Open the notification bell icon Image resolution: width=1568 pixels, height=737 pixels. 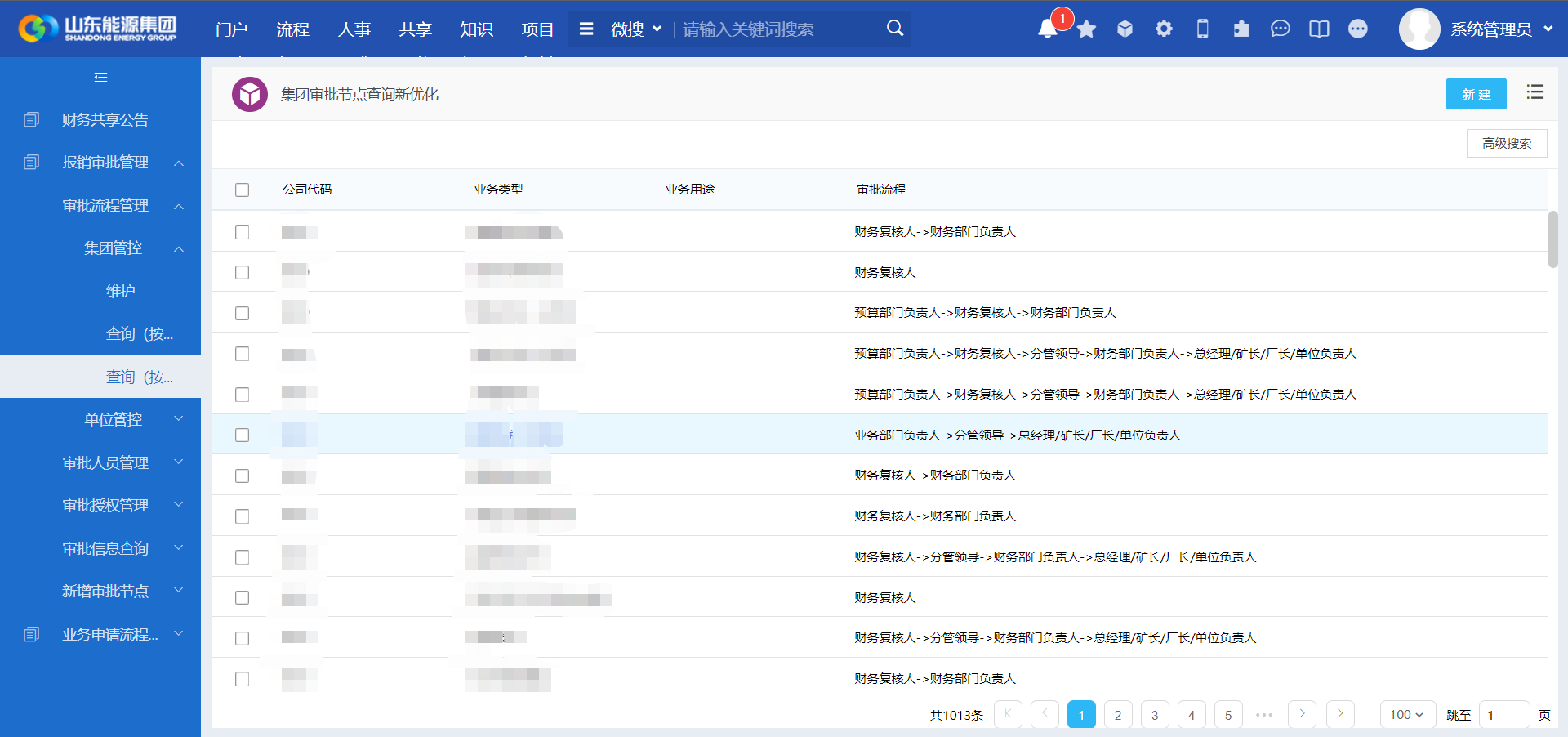pos(1047,29)
